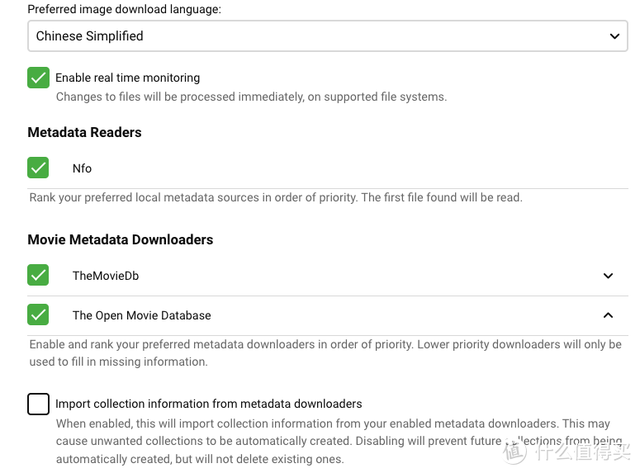Click the Metadata Readers section heading

click(84, 132)
